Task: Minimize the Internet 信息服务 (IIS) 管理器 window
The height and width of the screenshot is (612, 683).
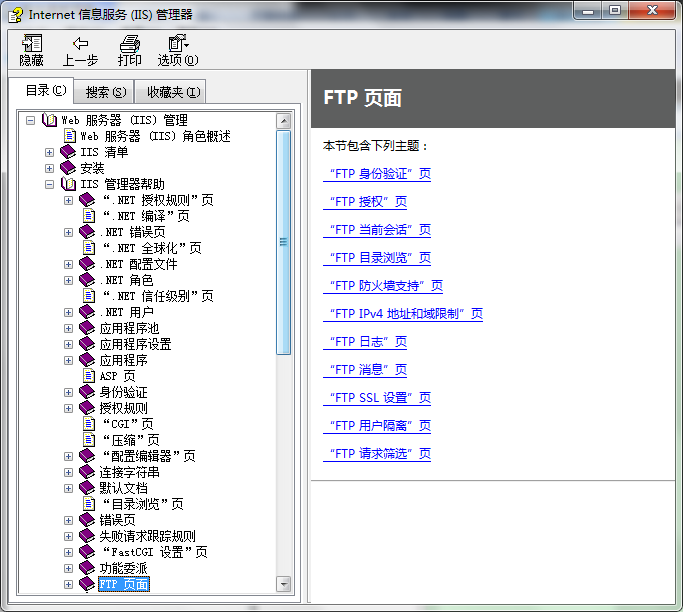Action: (588, 10)
